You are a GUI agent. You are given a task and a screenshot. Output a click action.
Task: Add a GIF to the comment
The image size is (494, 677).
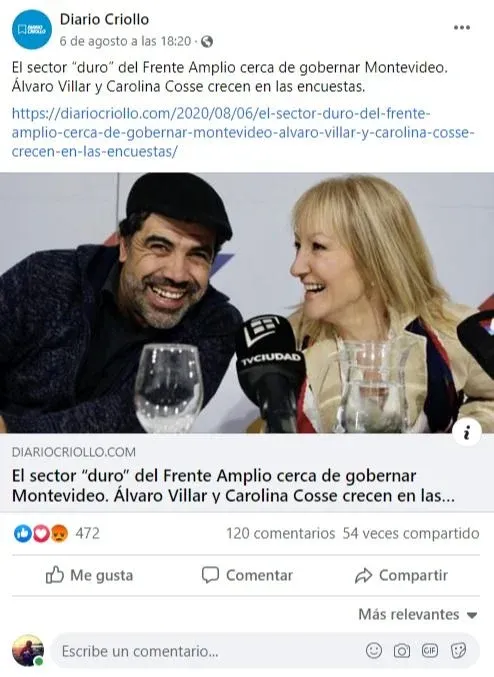430,650
